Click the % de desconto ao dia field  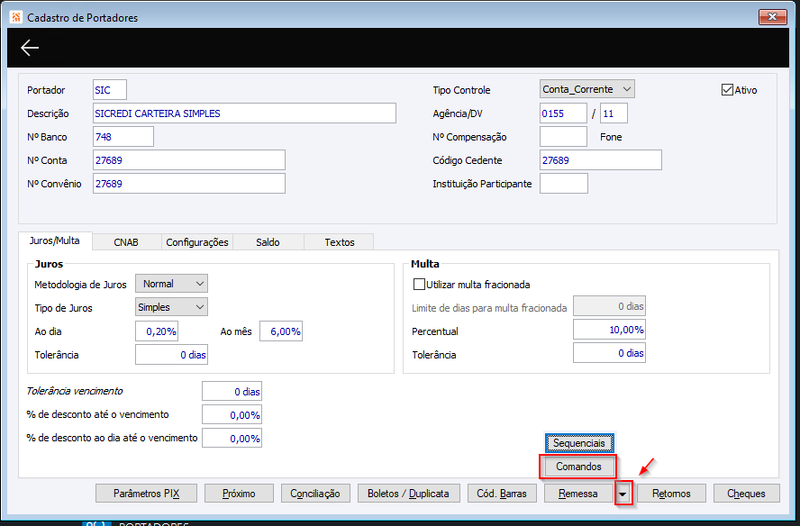pos(232,438)
